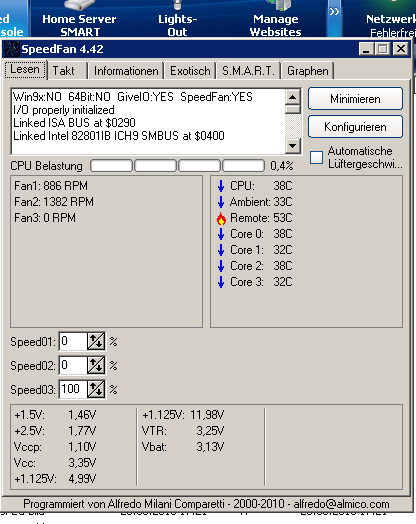
Task: Open Manage Websites console tab
Action: click(276, 18)
